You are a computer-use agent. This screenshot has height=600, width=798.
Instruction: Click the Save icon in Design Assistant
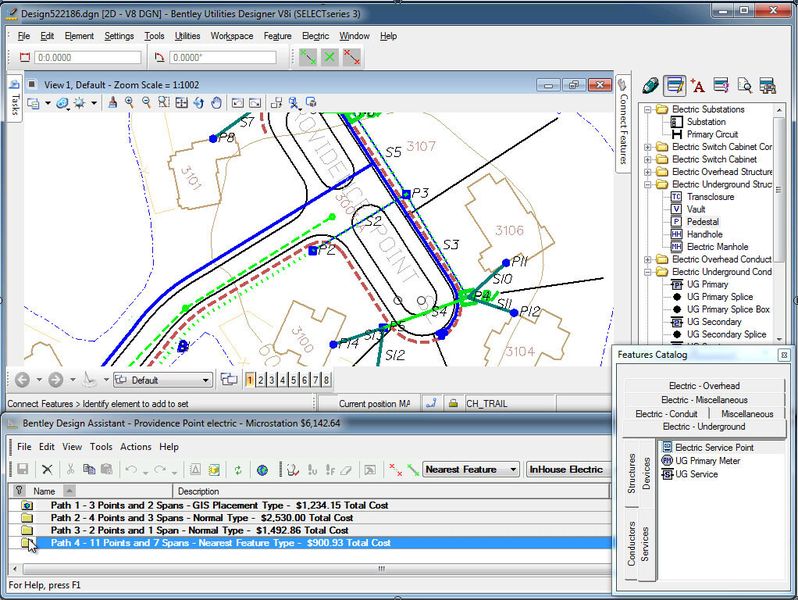click(x=22, y=469)
